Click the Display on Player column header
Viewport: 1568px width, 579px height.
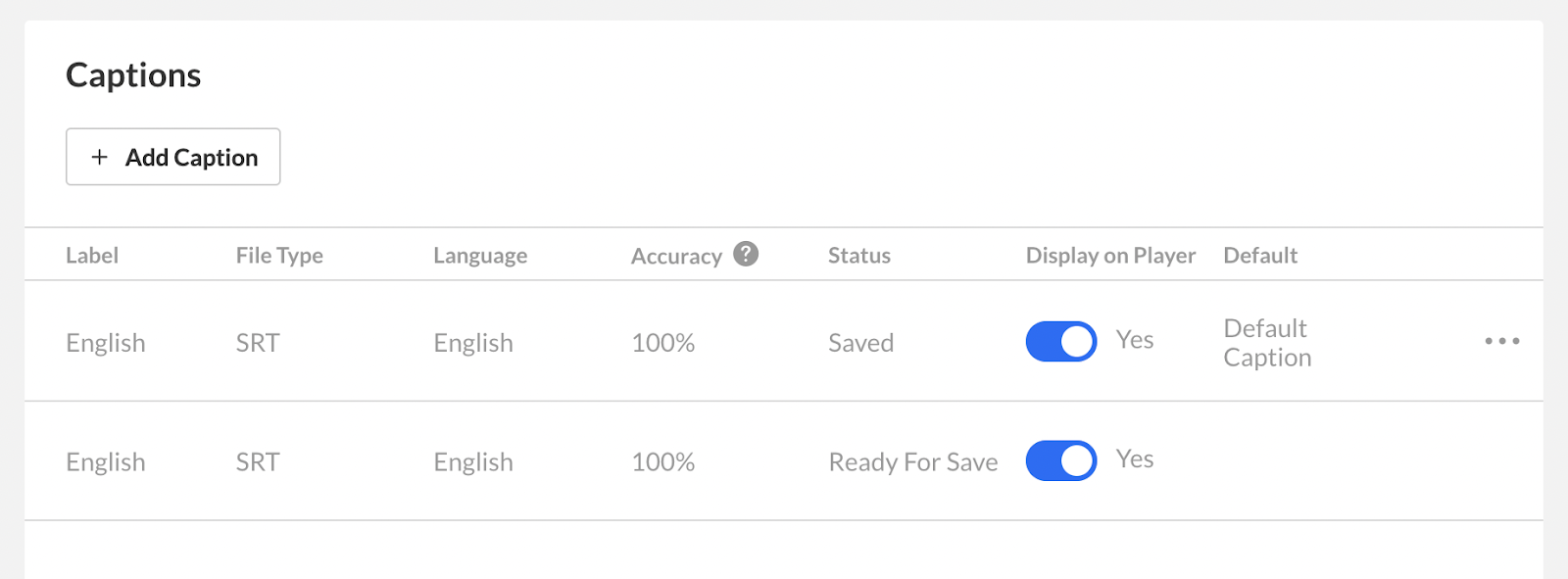(1110, 256)
